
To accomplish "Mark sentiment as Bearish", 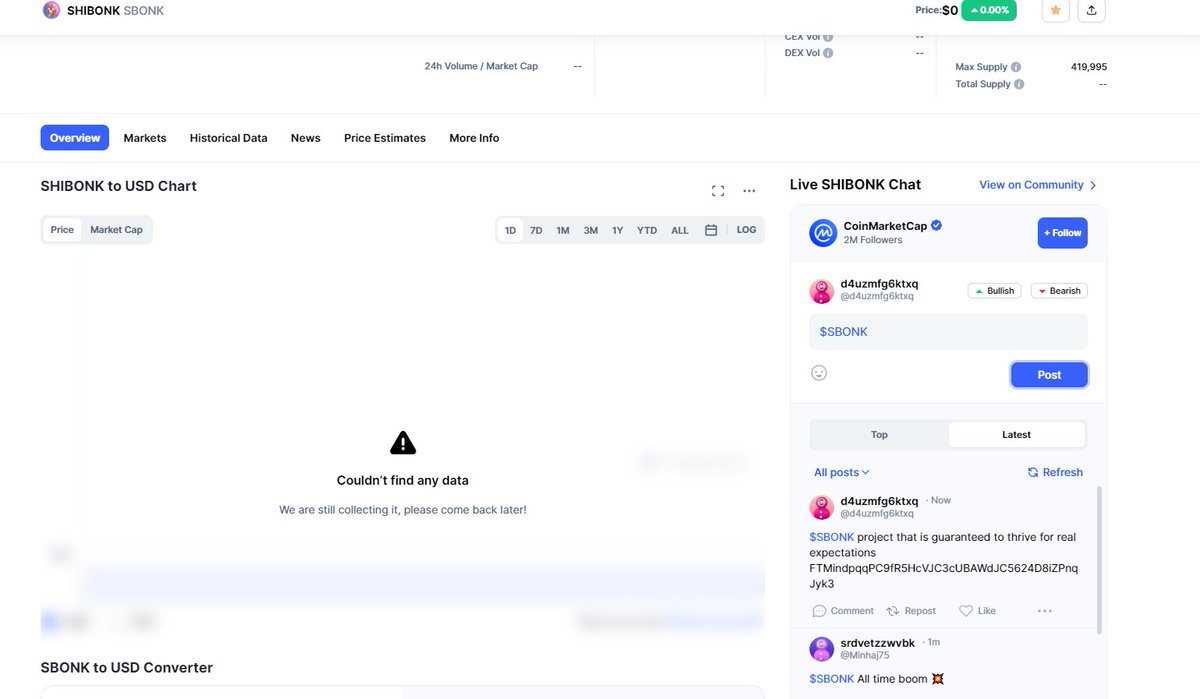I will coord(1059,291).
